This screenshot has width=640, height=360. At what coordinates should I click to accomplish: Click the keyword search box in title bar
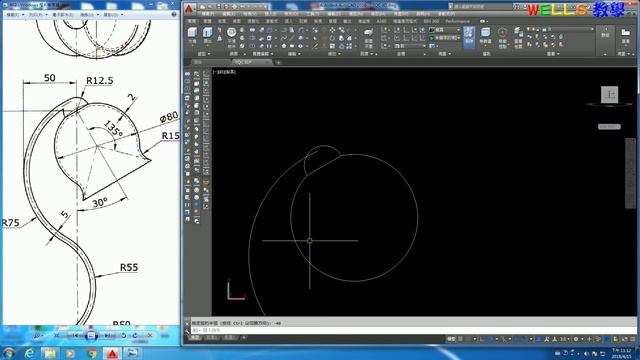coord(482,7)
